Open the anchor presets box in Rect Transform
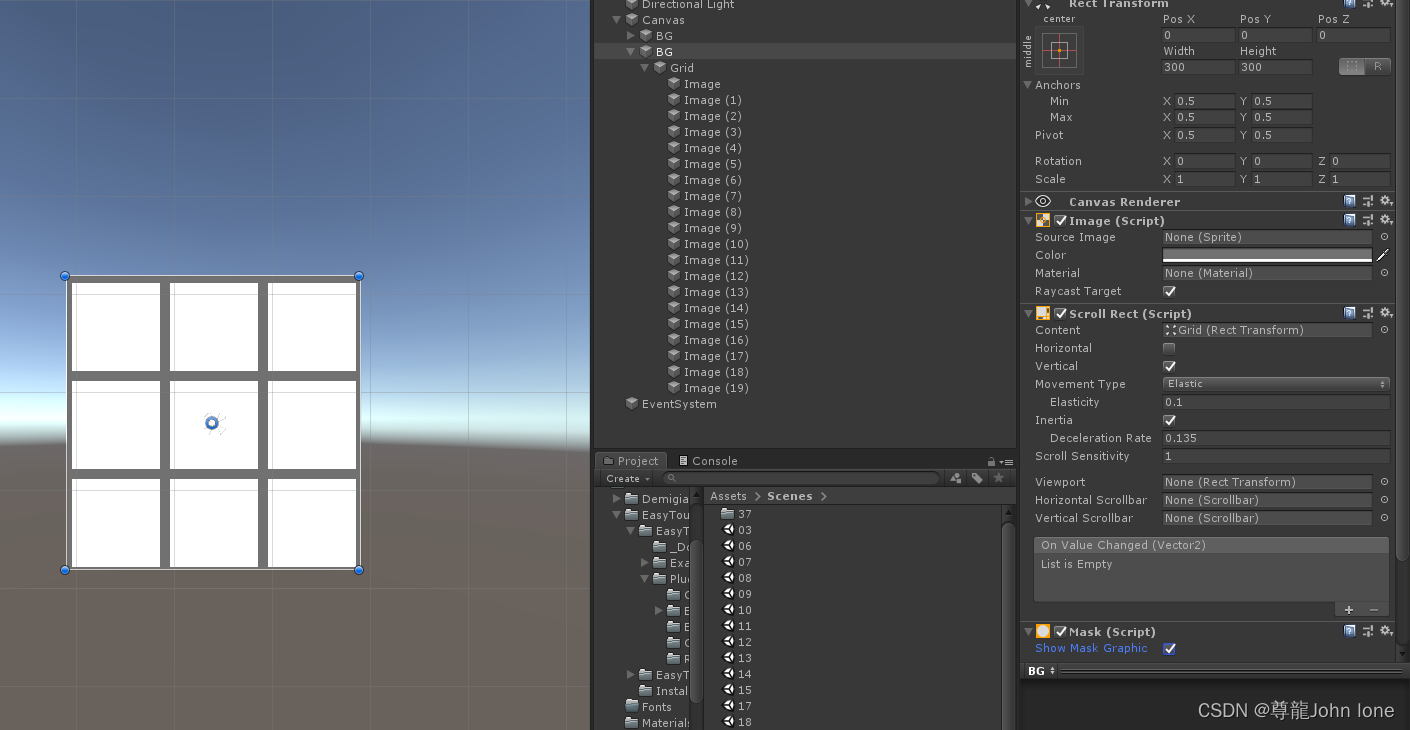Viewport: 1410px width, 730px height. pyautogui.click(x=1059, y=50)
